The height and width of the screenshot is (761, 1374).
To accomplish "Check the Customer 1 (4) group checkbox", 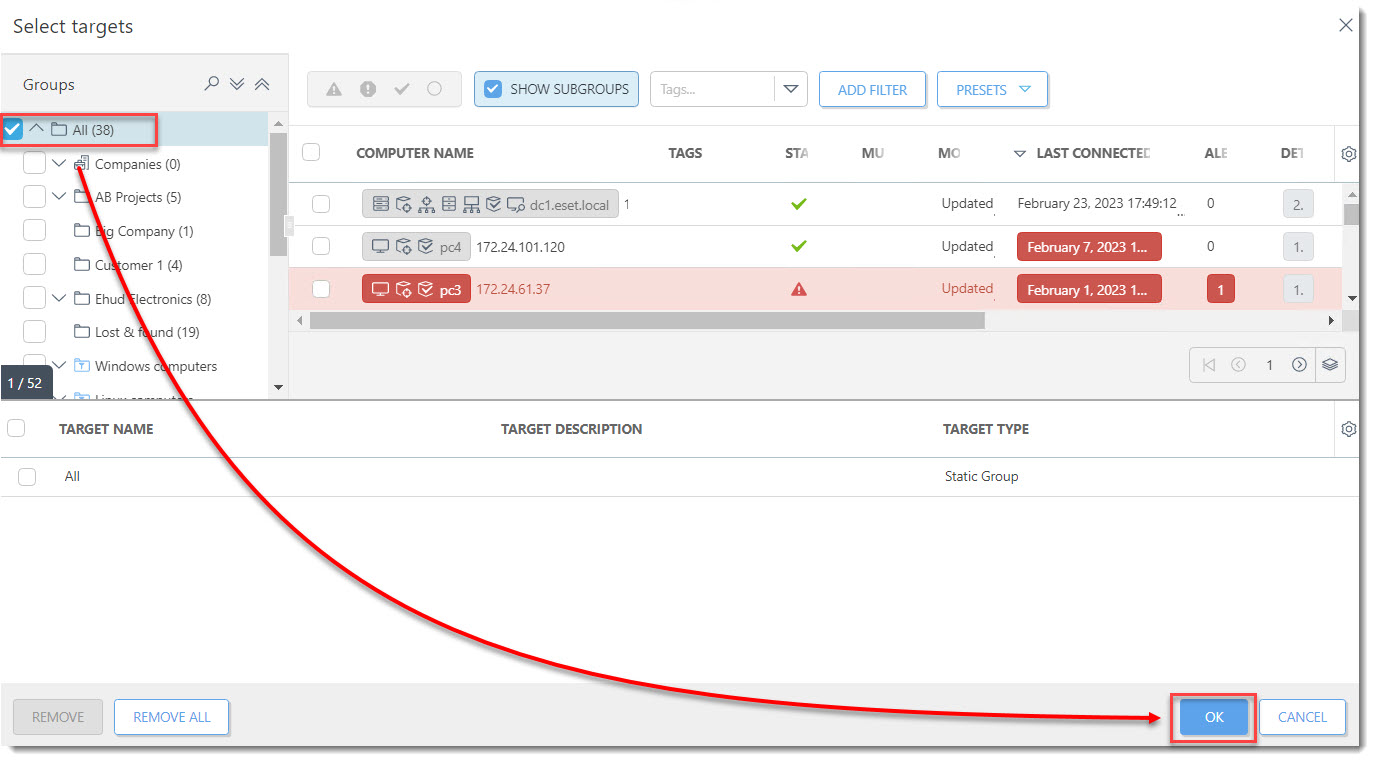I will 34,265.
